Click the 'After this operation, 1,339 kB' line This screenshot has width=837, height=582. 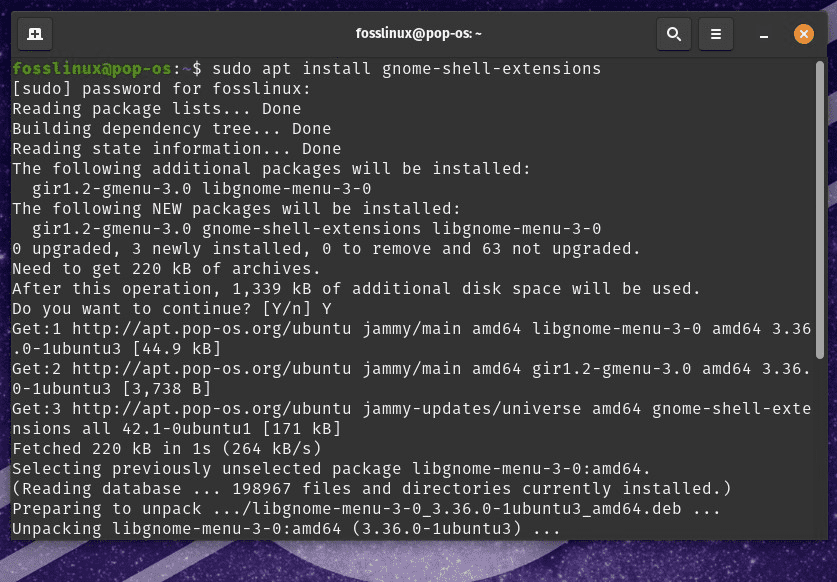pyautogui.click(x=356, y=289)
